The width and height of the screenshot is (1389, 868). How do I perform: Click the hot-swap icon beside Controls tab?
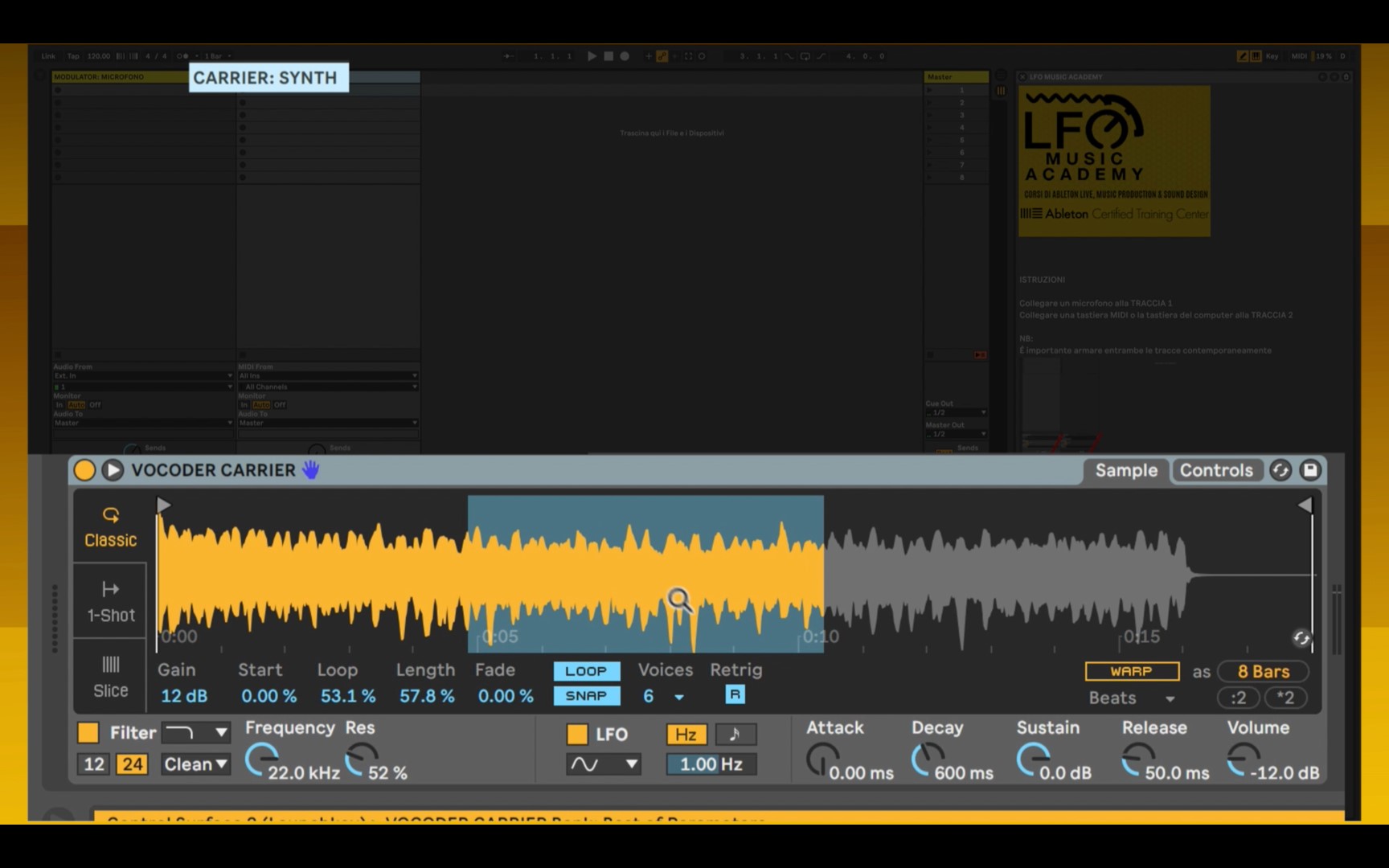click(x=1280, y=470)
